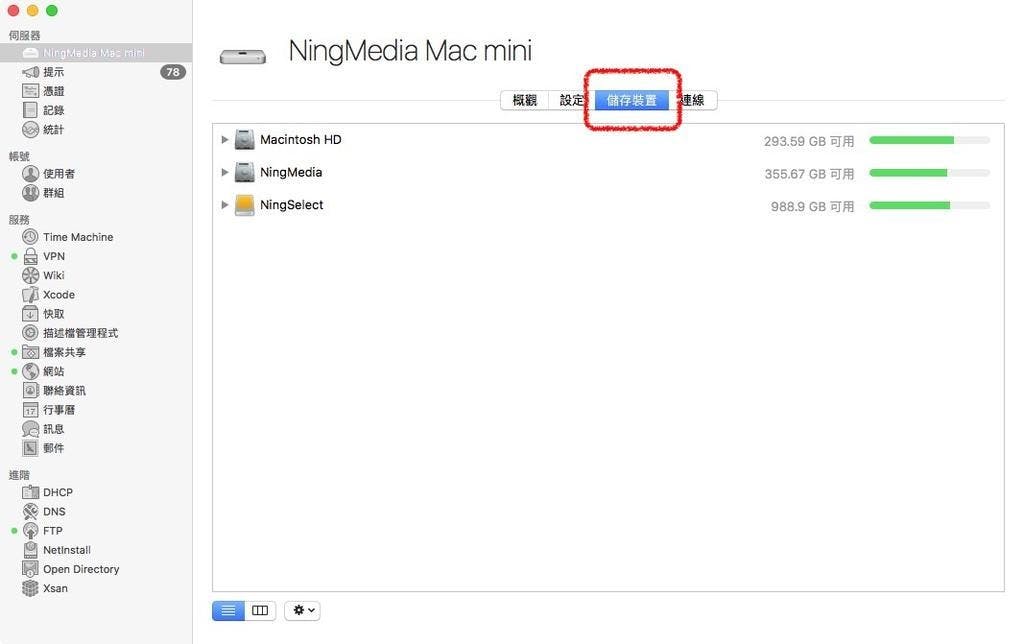Open the 使用者 users icon
The width and height of the screenshot is (1024, 644).
31,173
